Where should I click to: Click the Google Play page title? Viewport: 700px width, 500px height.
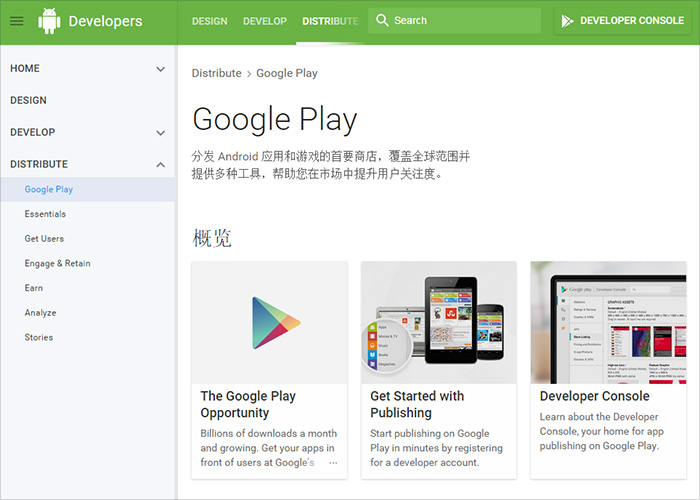click(x=275, y=120)
